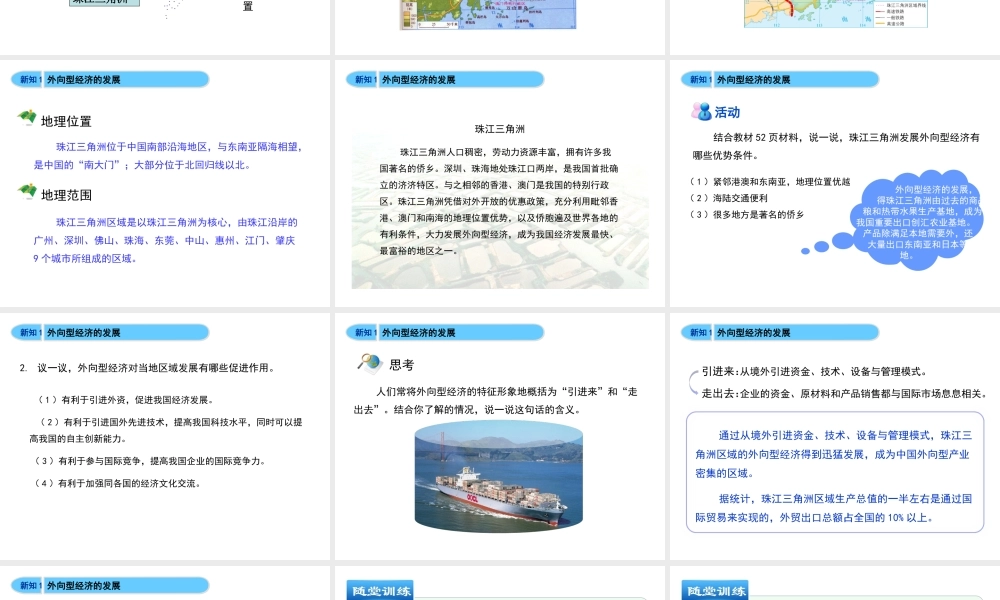
Task: Click the people icon next to 活动
Action: [701, 112]
